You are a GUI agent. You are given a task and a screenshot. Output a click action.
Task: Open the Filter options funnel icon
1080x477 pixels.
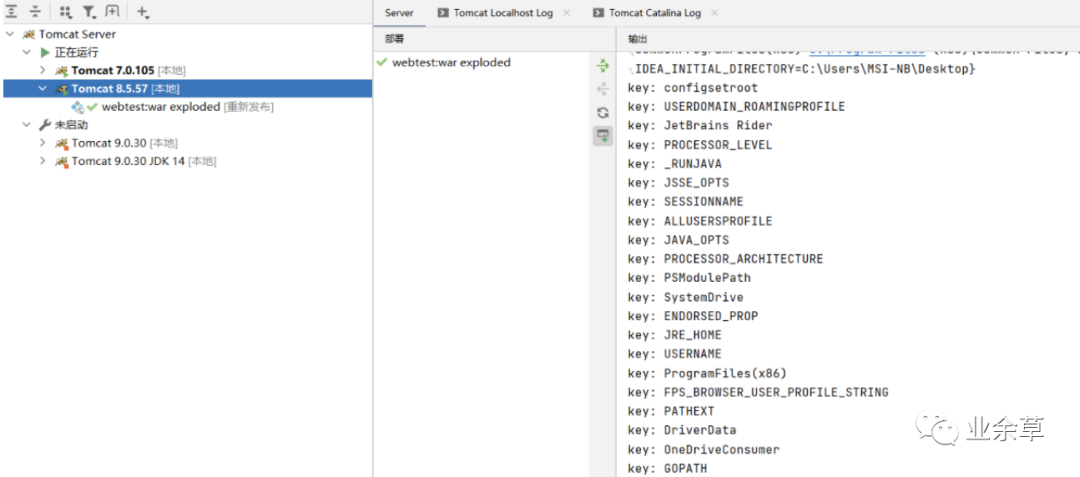(89, 12)
